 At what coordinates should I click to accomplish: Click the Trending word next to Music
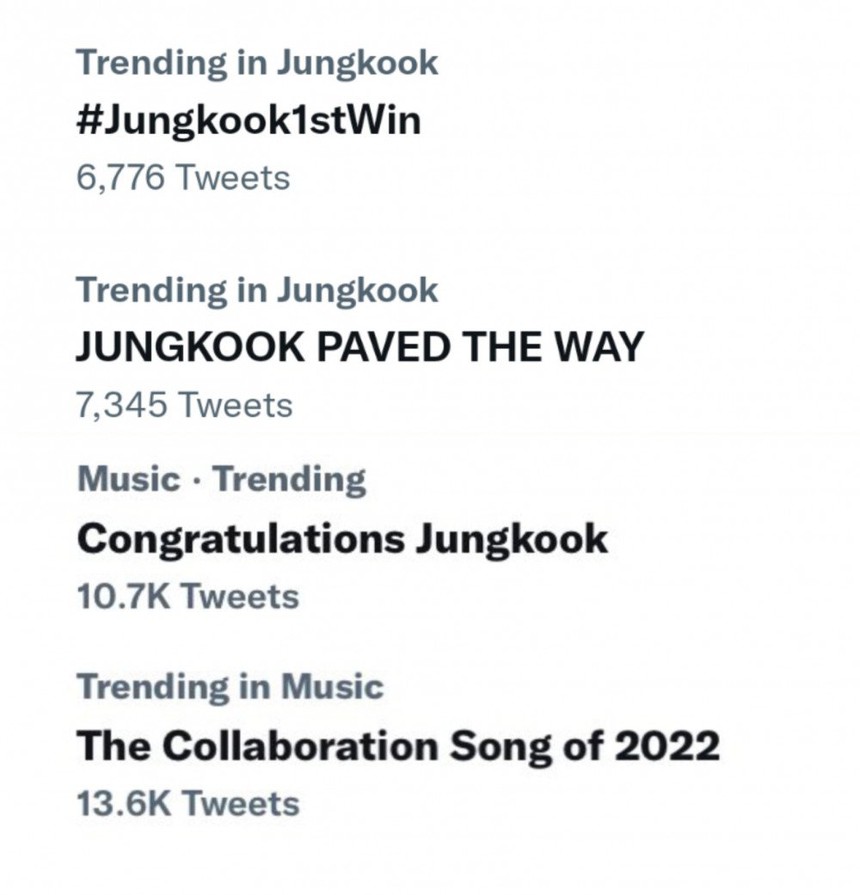tap(289, 478)
